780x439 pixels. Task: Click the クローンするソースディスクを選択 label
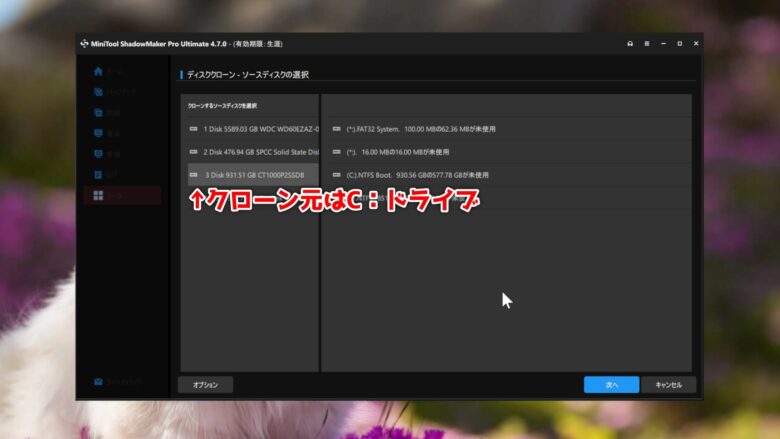point(222,106)
